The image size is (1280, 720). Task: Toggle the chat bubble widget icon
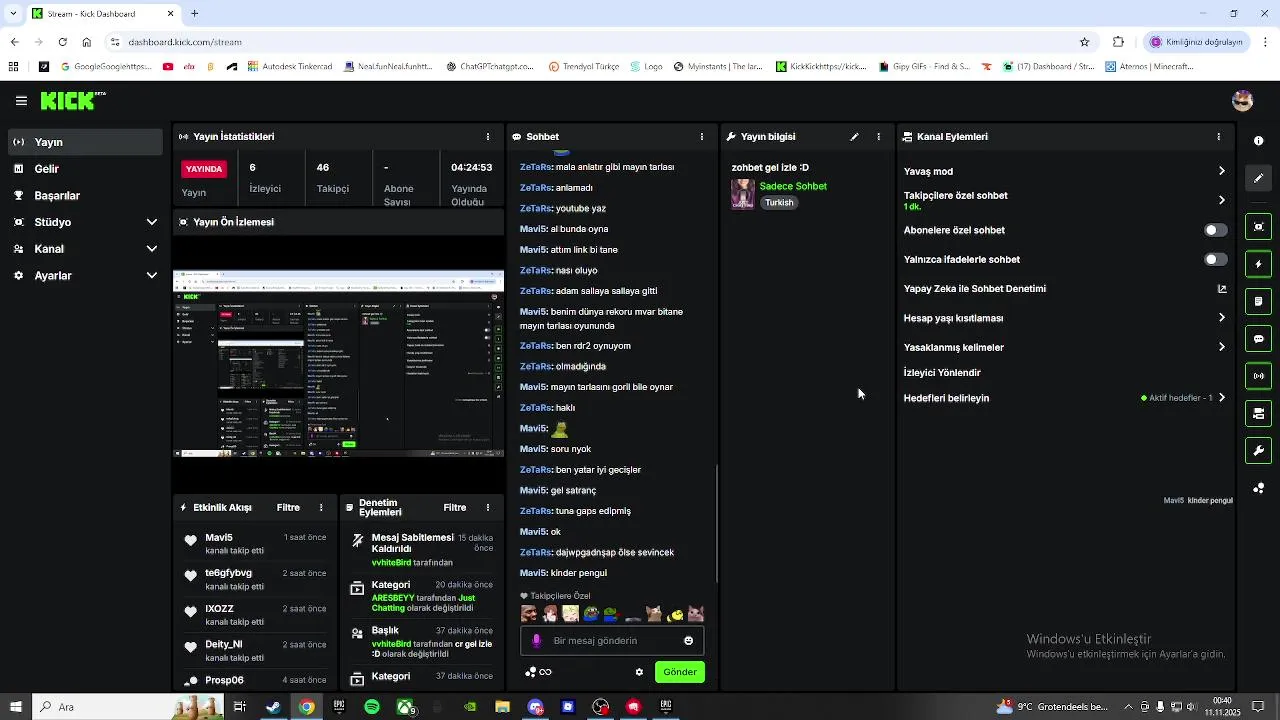(1259, 339)
